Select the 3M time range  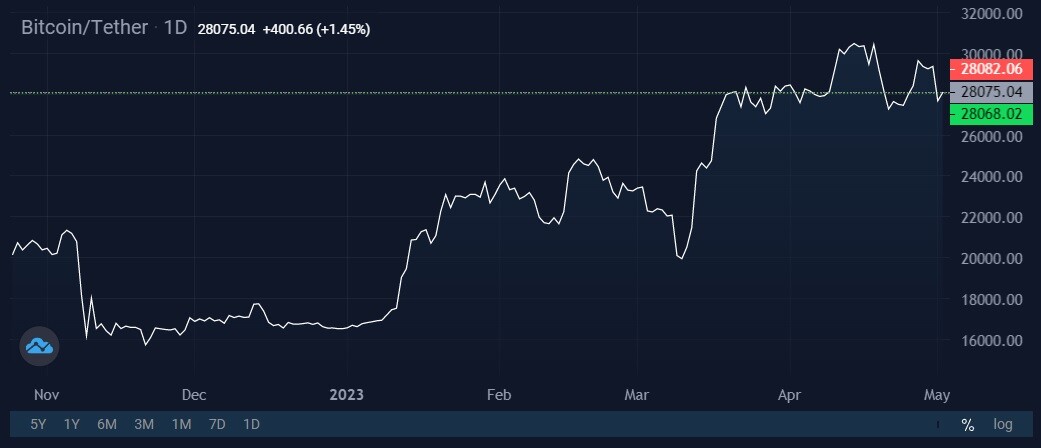coord(144,425)
